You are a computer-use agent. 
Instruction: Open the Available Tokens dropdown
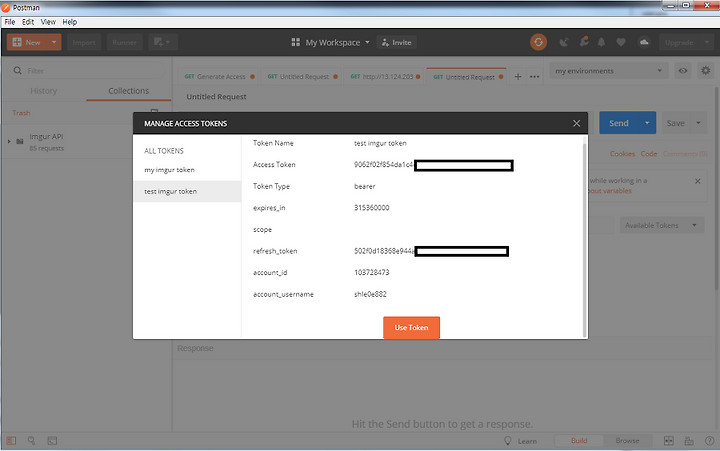point(662,226)
